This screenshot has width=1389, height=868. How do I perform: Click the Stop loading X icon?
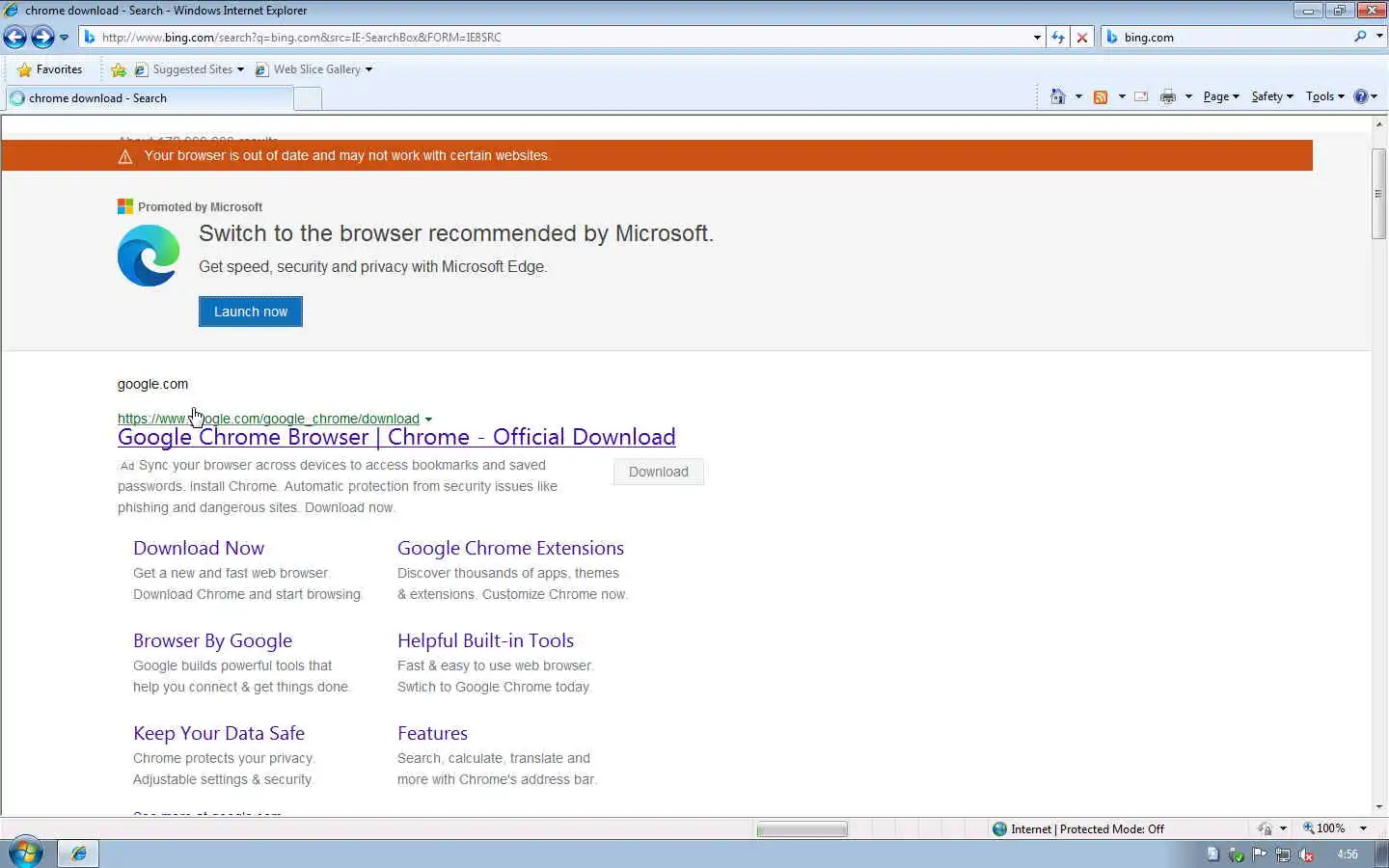[x=1082, y=38]
